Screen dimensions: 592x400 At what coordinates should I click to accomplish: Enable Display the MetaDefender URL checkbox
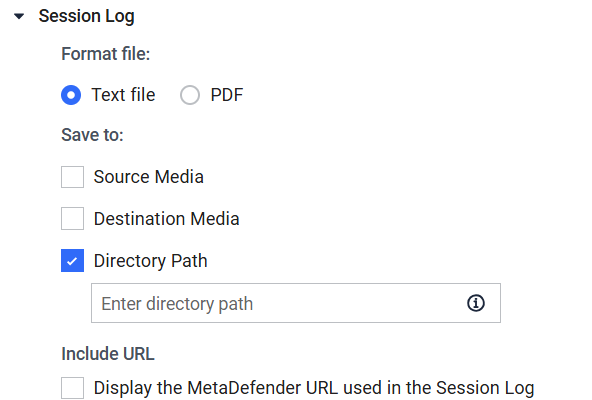[72, 388]
